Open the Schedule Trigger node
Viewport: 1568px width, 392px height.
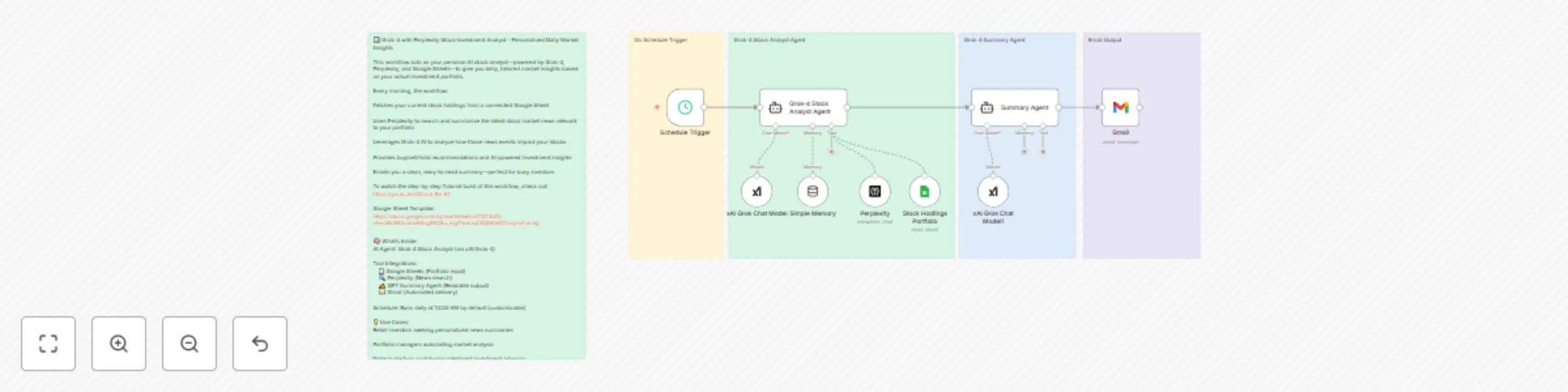(x=685, y=107)
